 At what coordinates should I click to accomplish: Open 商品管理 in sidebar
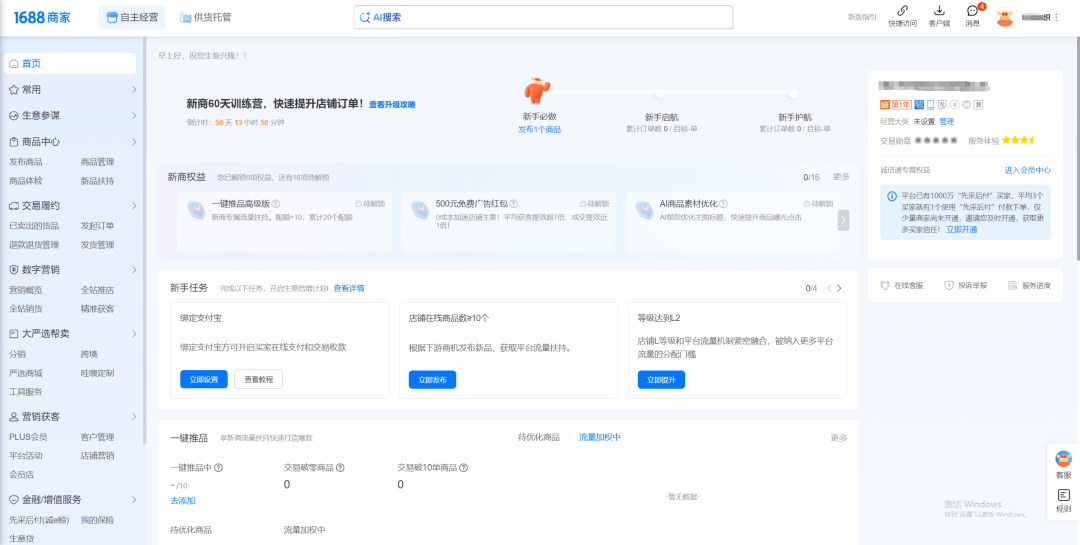point(97,162)
